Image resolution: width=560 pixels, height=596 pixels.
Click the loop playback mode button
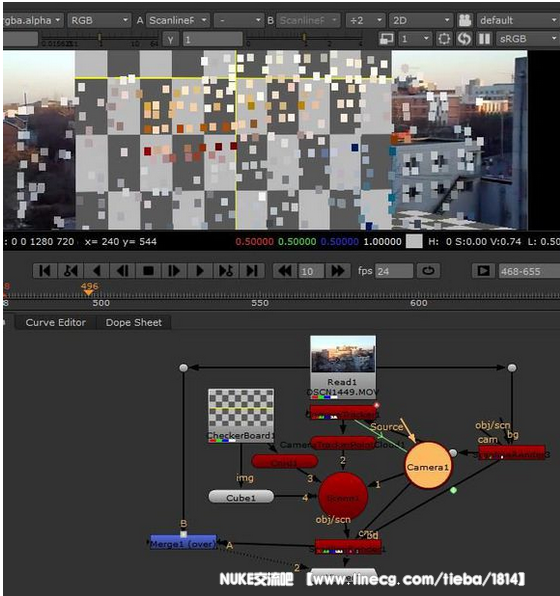(x=428, y=271)
